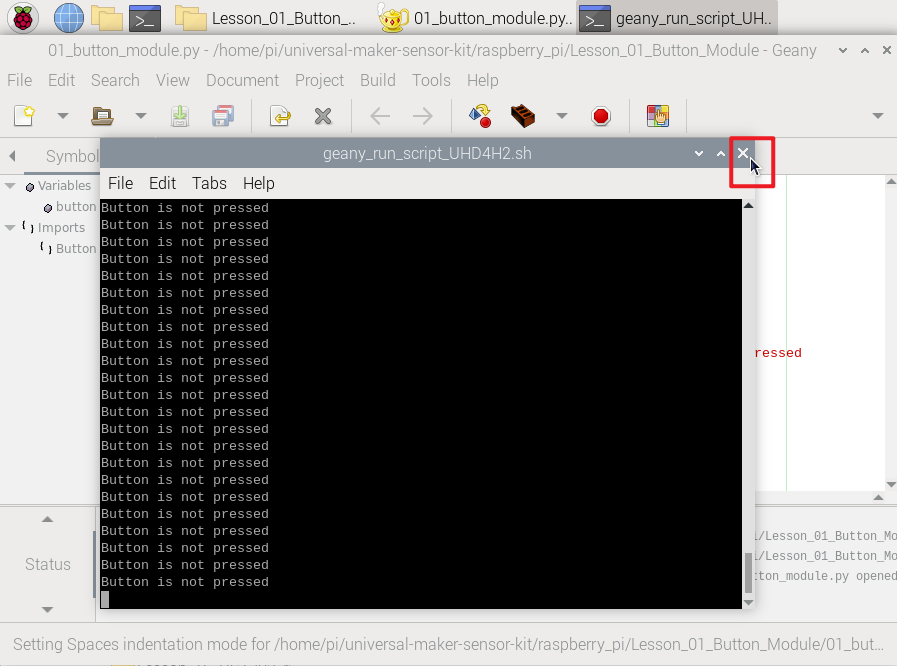The width and height of the screenshot is (897, 666).
Task: Close current file with X toolbar icon
Action: click(x=323, y=116)
